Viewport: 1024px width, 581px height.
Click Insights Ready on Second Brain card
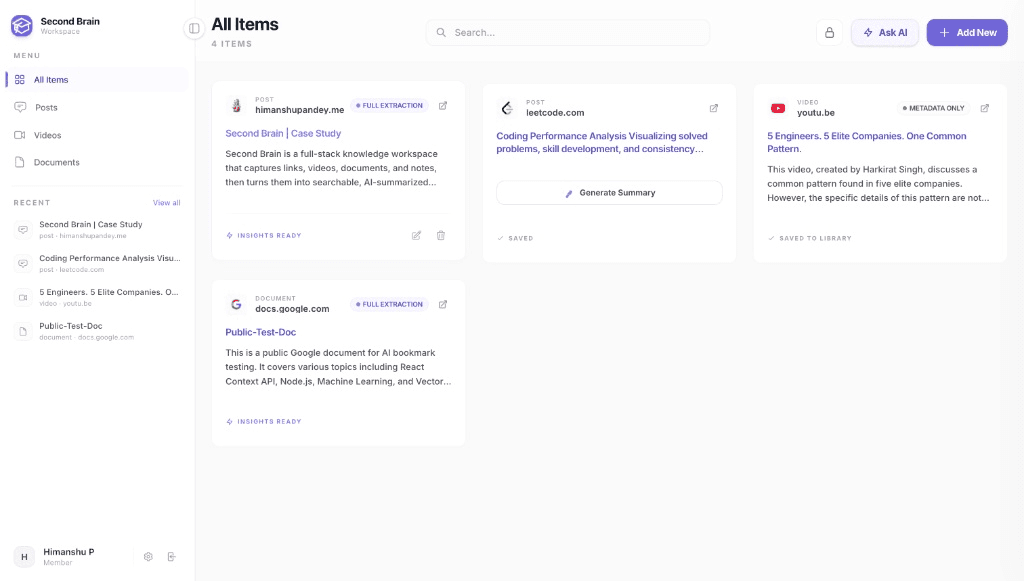[x=264, y=236]
